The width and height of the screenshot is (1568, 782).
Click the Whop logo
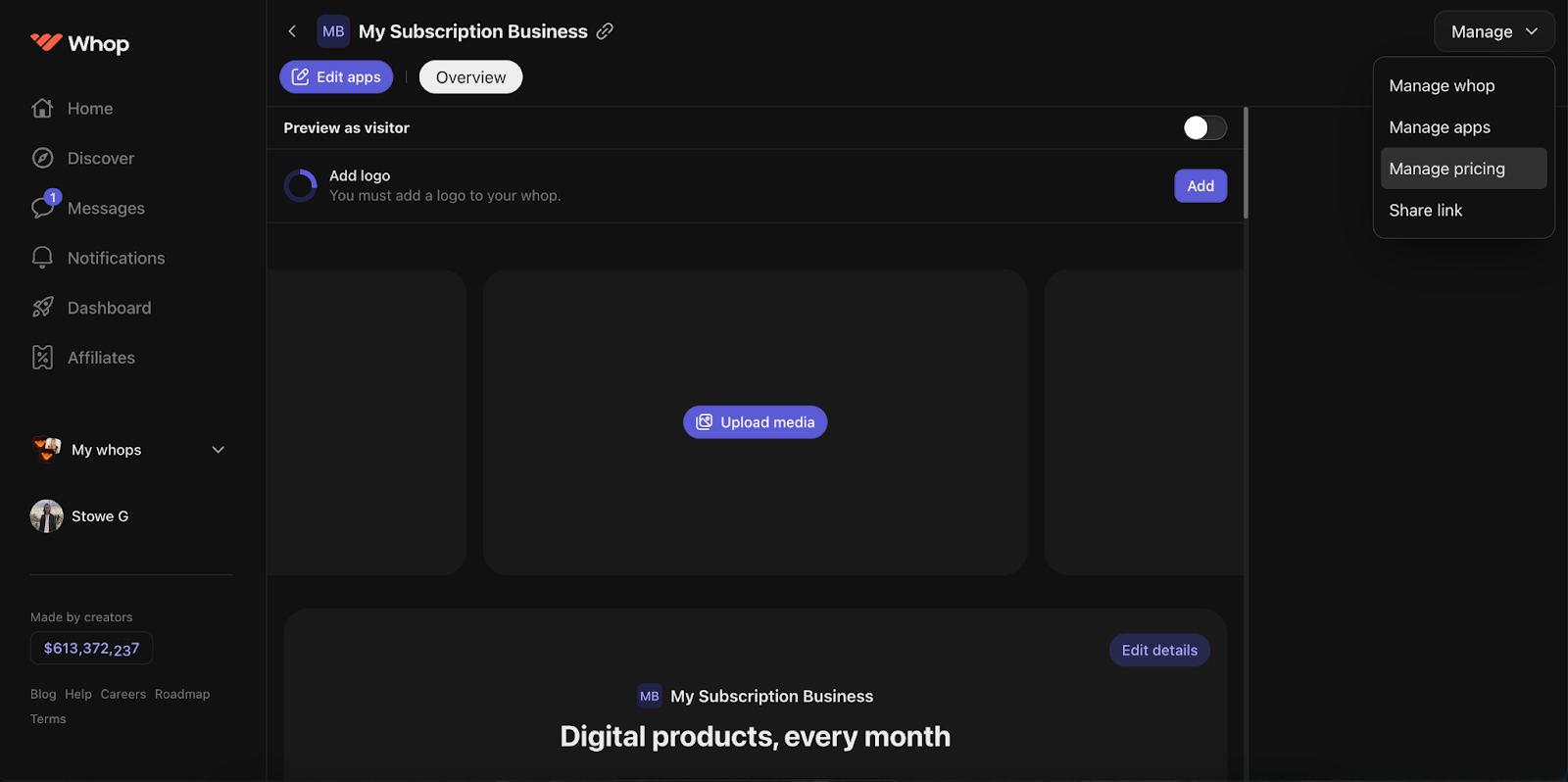coord(78,43)
